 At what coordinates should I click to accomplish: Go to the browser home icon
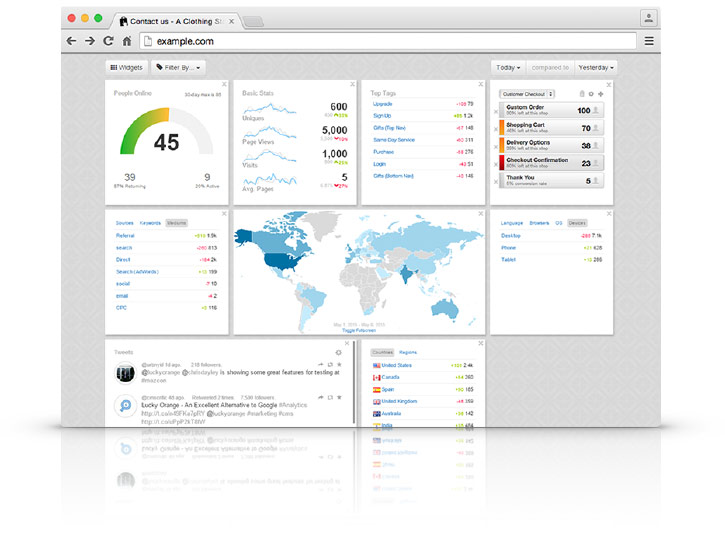[127, 41]
